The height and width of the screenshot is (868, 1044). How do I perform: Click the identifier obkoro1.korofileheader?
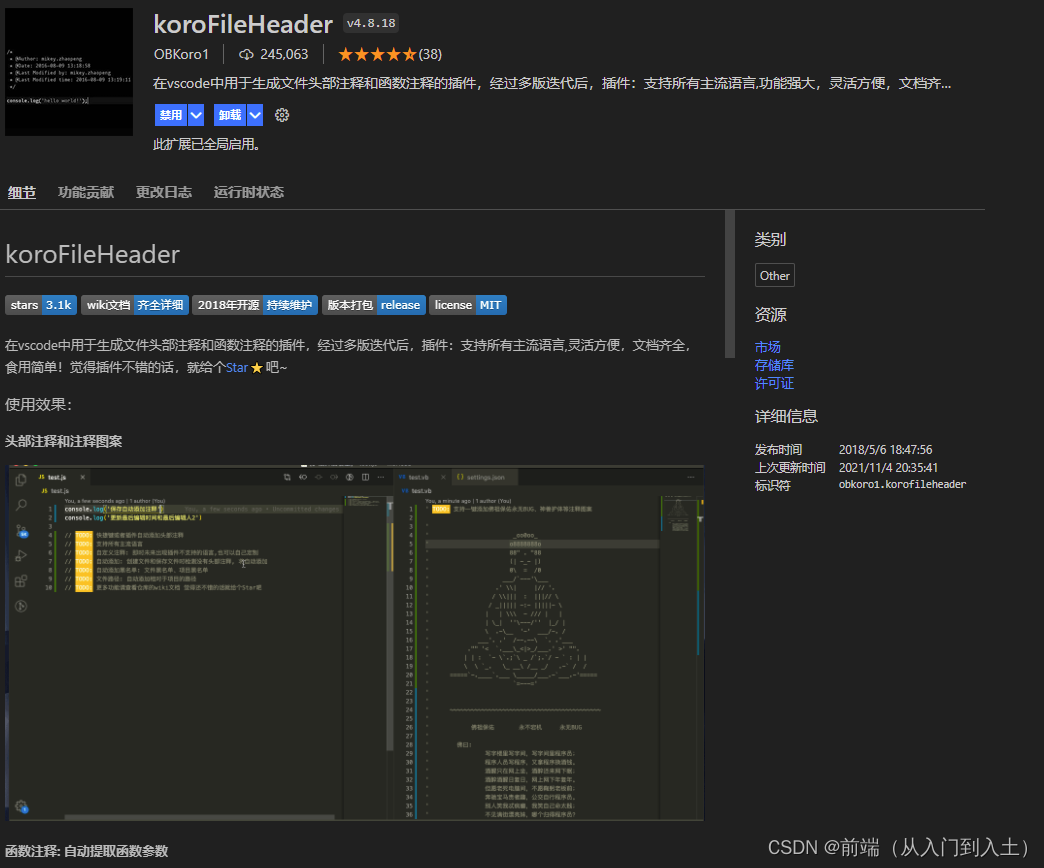pyautogui.click(x=902, y=485)
